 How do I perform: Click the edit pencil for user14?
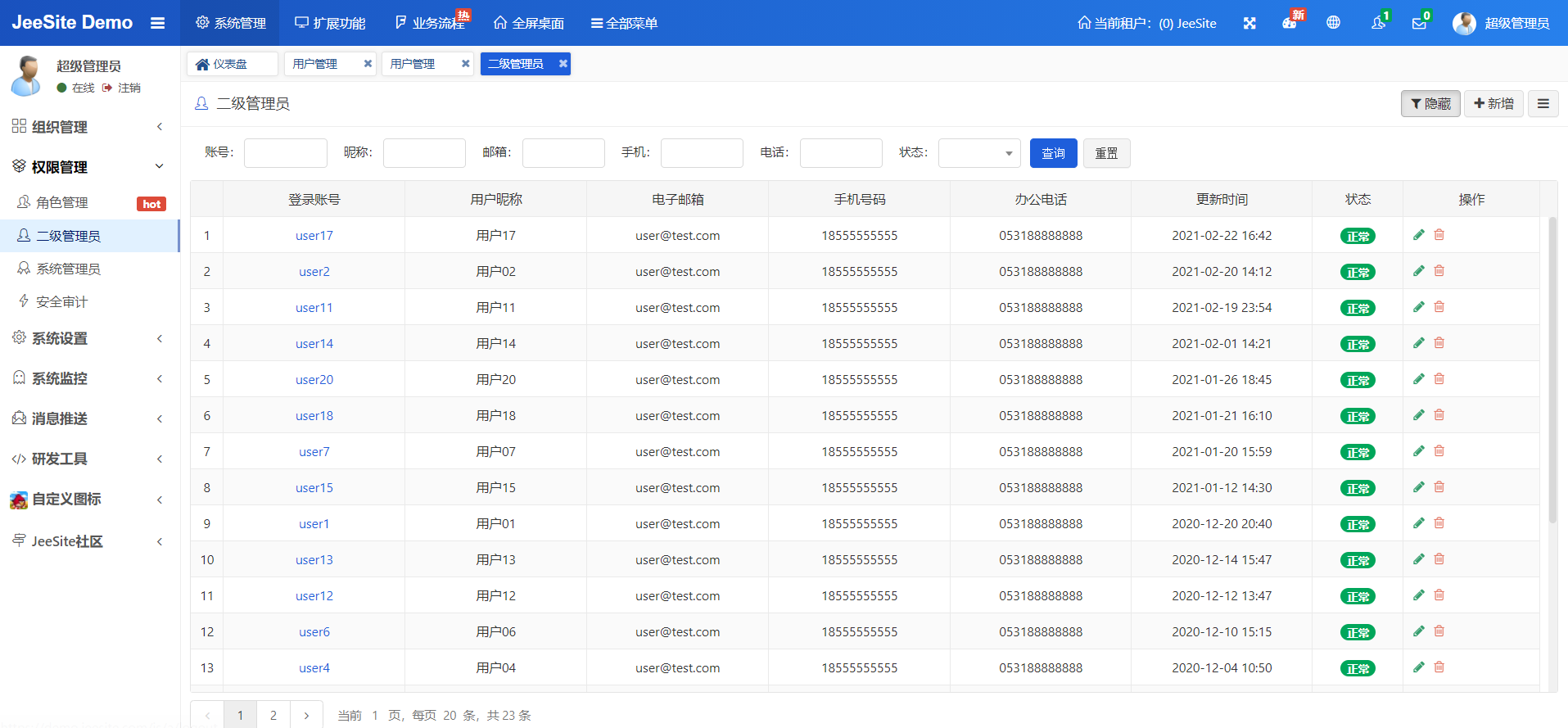(x=1419, y=343)
